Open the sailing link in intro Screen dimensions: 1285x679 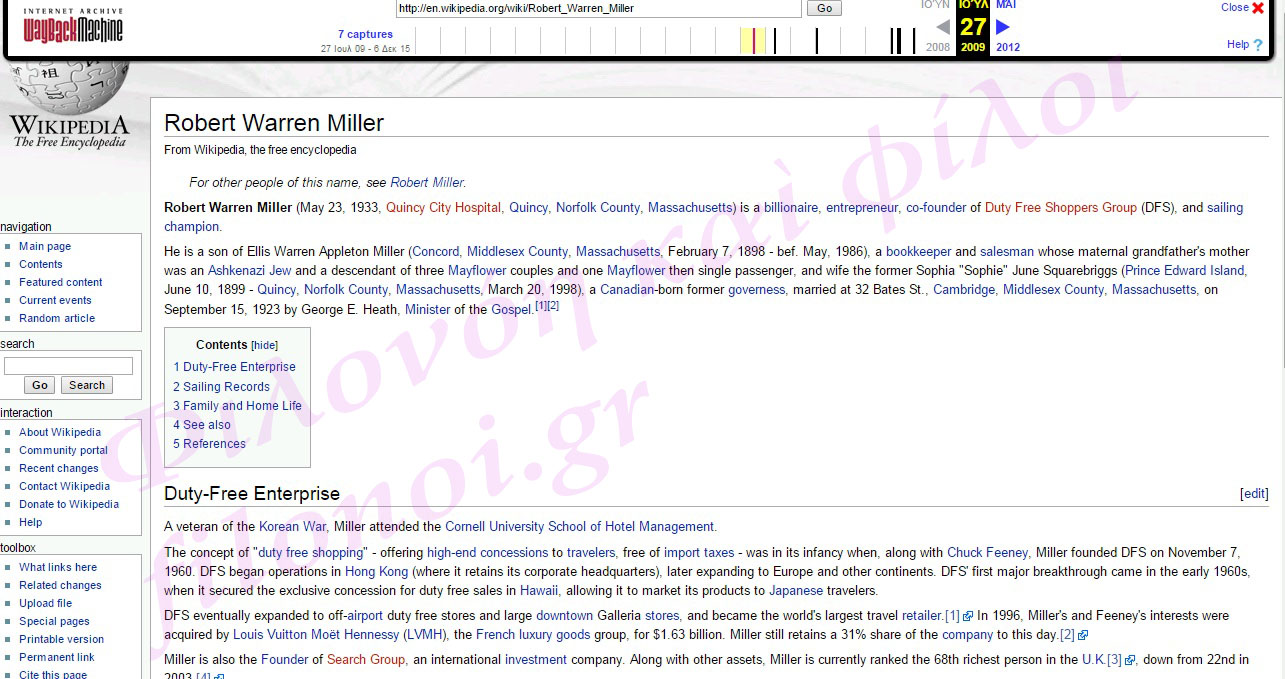[1225, 208]
